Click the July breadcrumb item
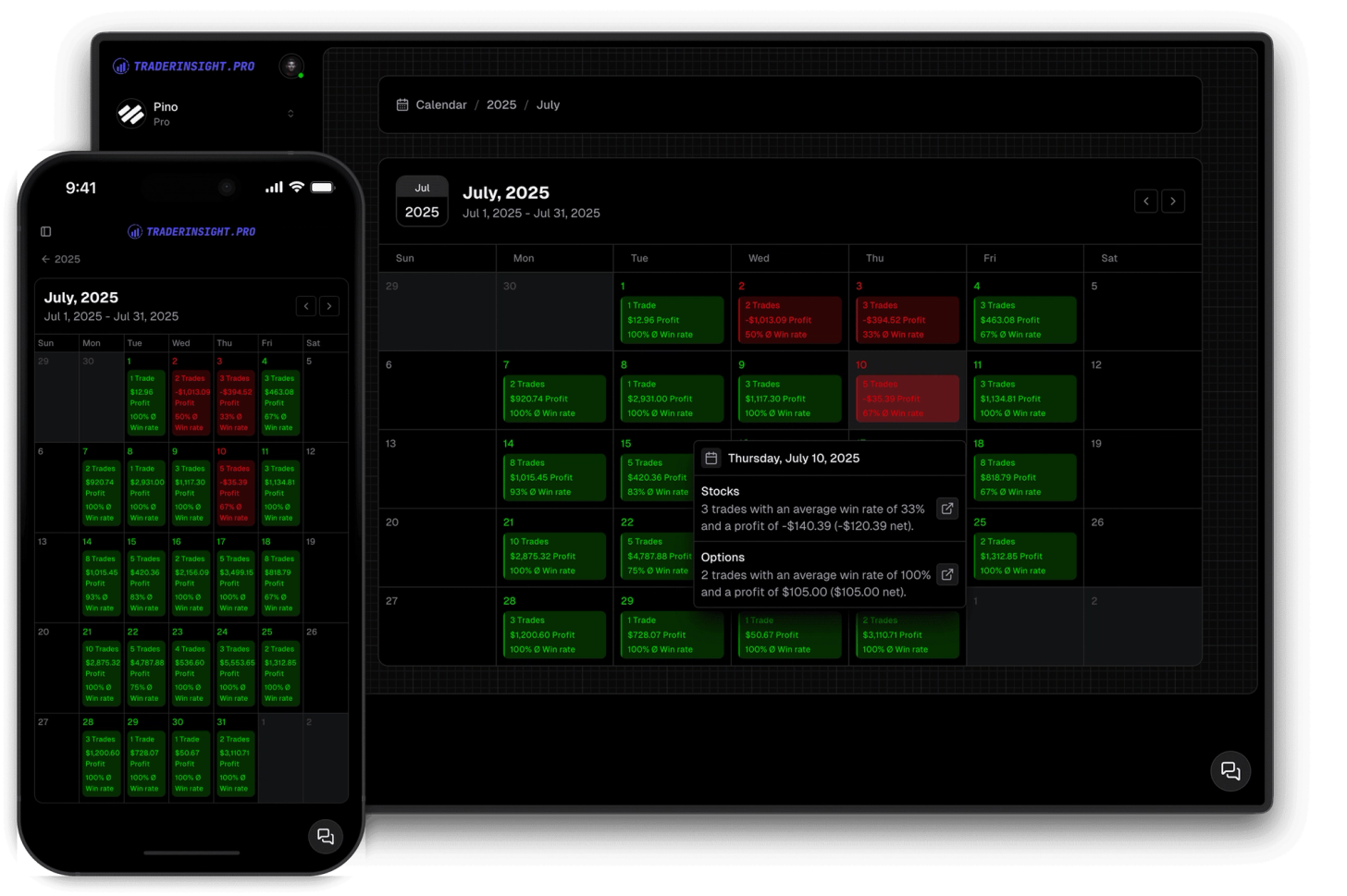The image size is (1347, 896). tap(548, 104)
